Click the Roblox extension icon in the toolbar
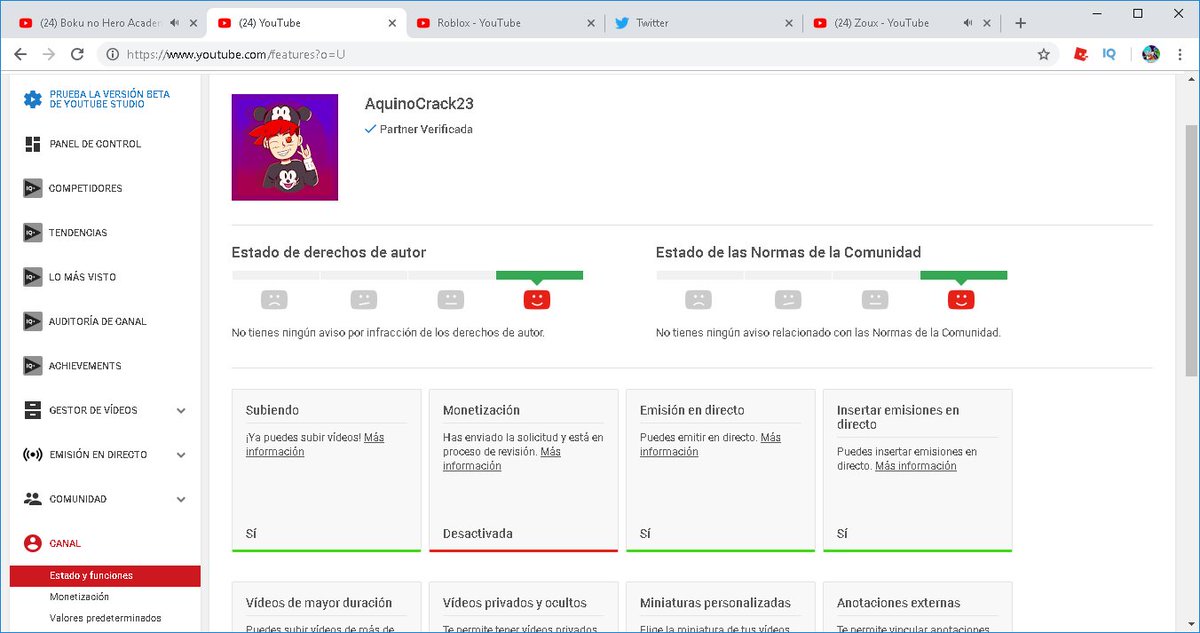This screenshot has width=1200, height=633. point(1081,54)
